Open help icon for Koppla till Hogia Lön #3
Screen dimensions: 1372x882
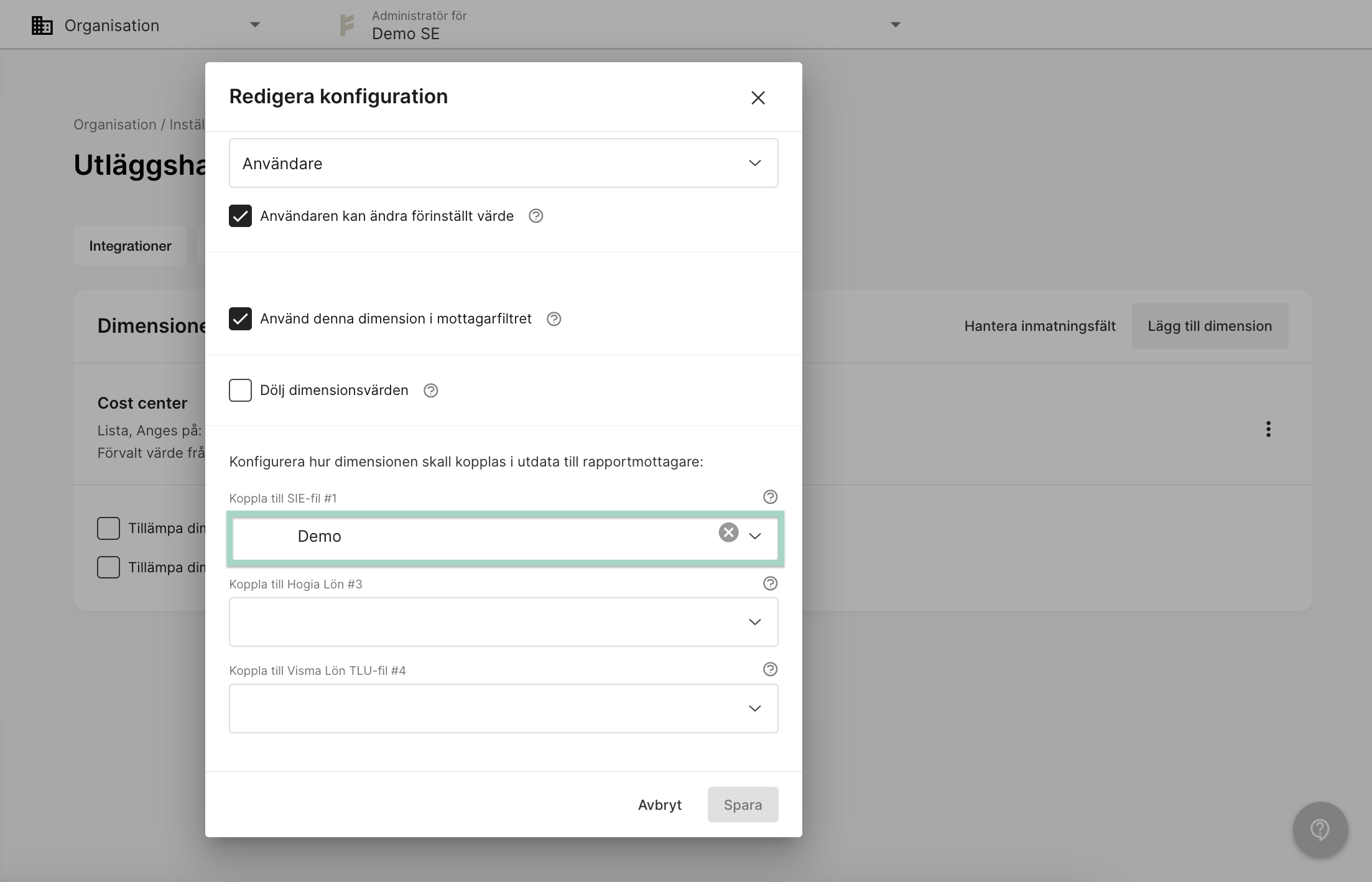pyautogui.click(x=770, y=583)
